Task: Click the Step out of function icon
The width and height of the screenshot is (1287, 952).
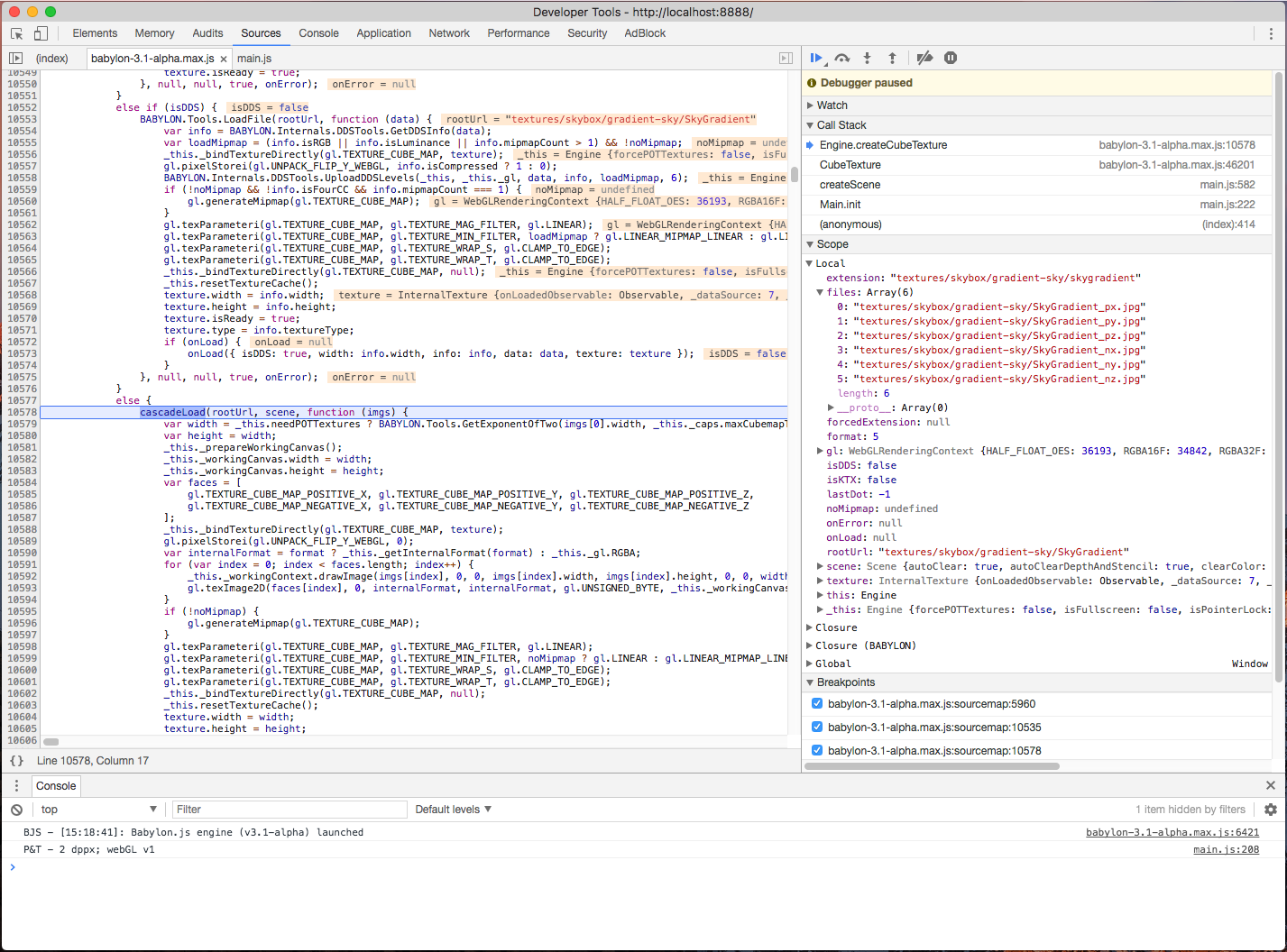Action: pos(892,58)
